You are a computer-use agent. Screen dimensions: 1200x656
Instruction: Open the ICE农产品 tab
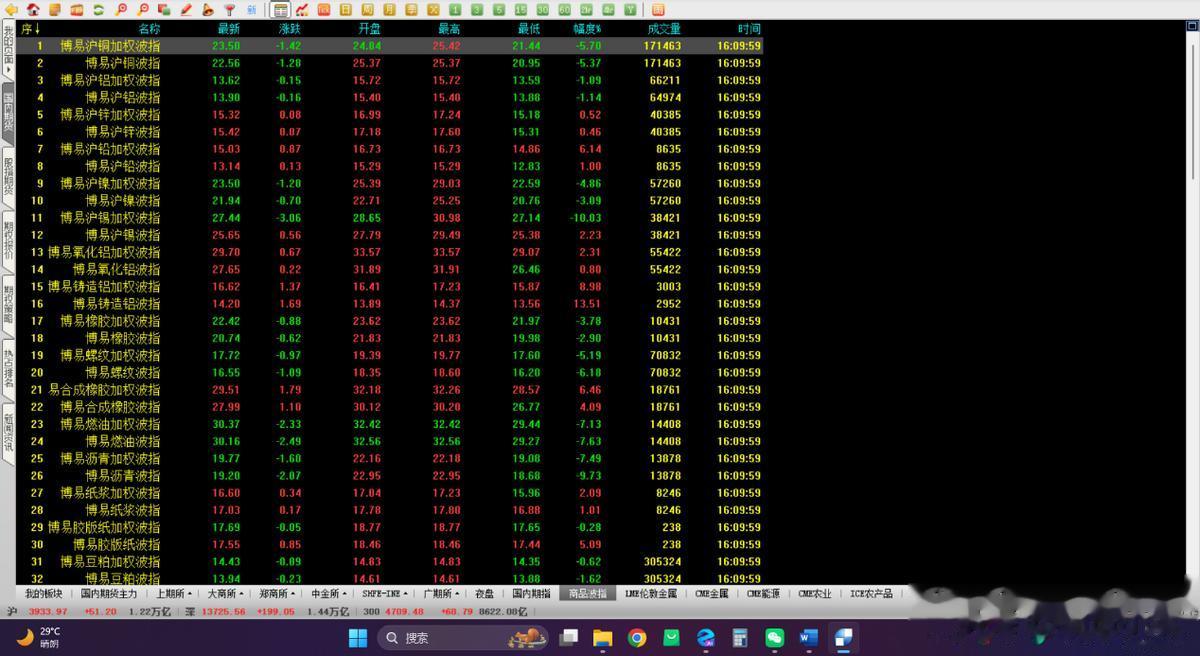(872, 593)
